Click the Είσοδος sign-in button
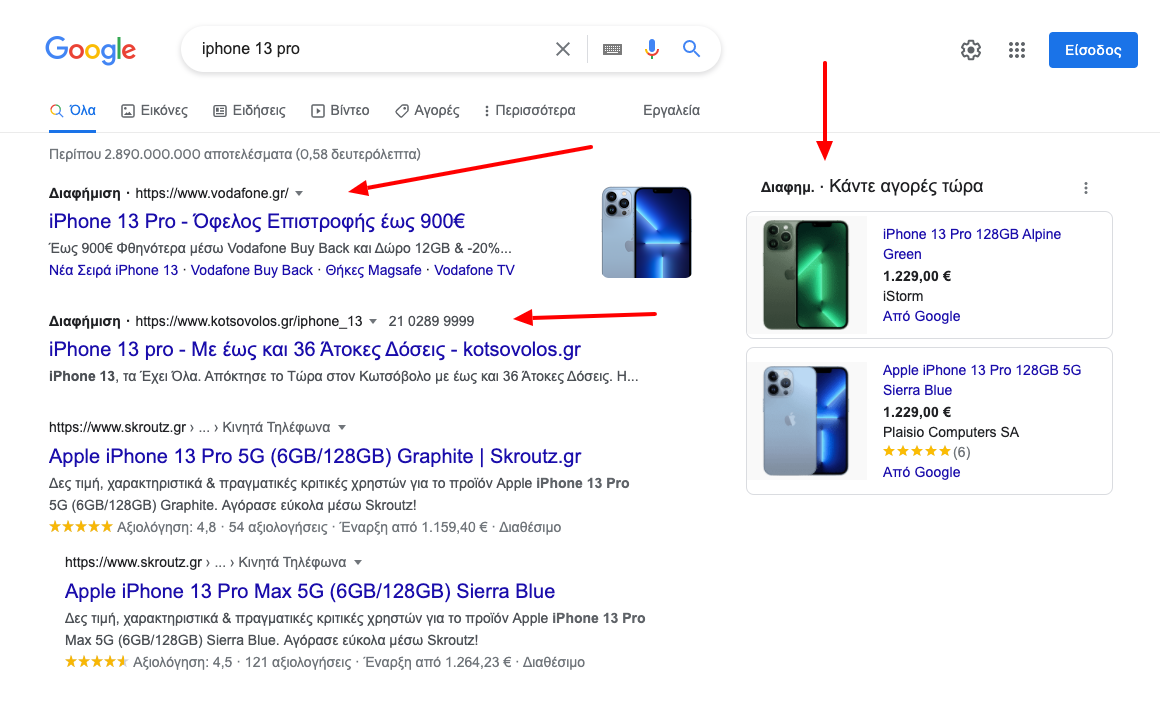Screen dimensions: 1160x703 (x=1093, y=50)
